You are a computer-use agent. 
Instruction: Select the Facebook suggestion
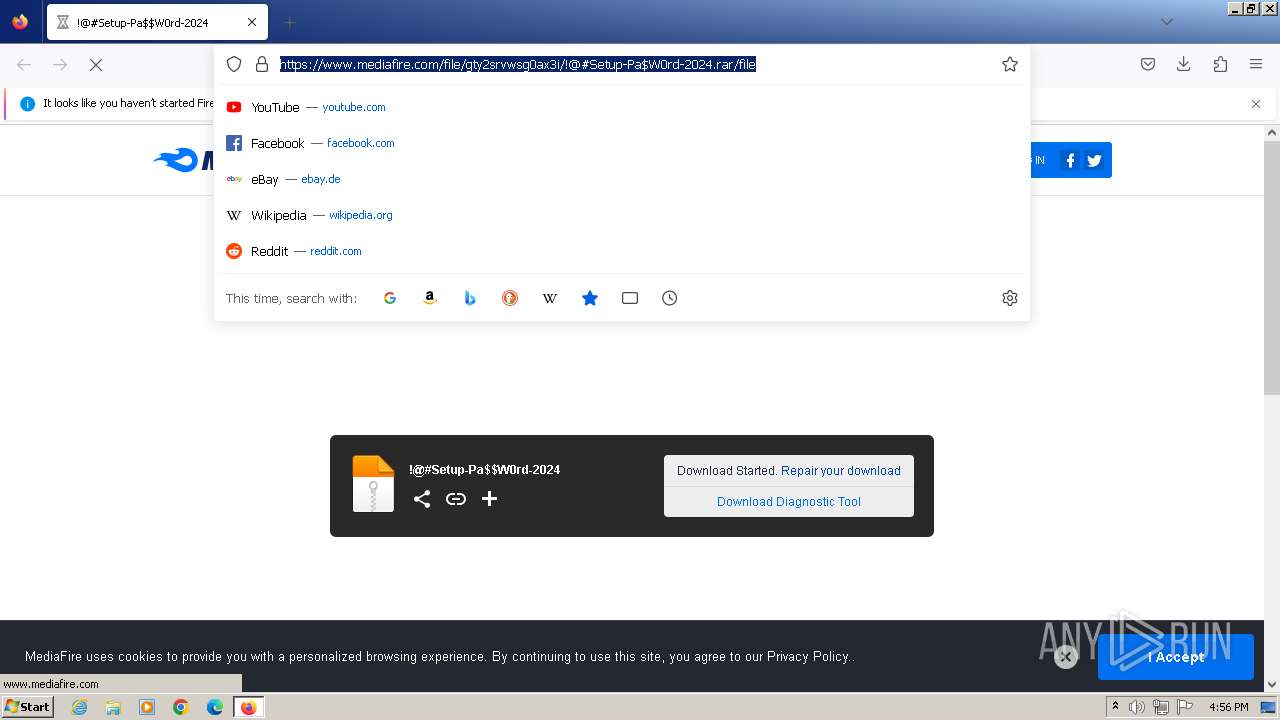[622, 143]
